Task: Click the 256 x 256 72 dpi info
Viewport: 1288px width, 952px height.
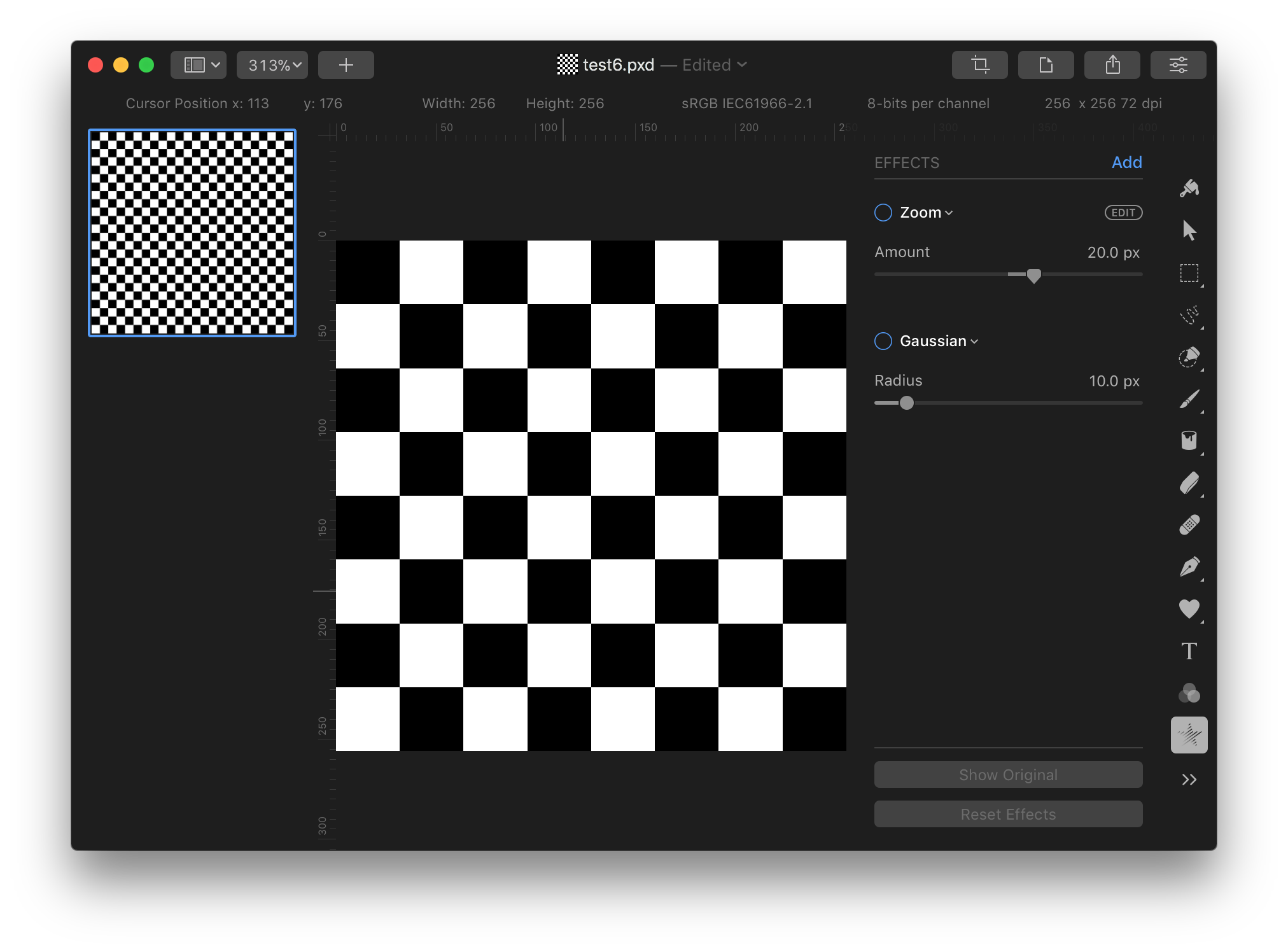Action: click(1103, 103)
